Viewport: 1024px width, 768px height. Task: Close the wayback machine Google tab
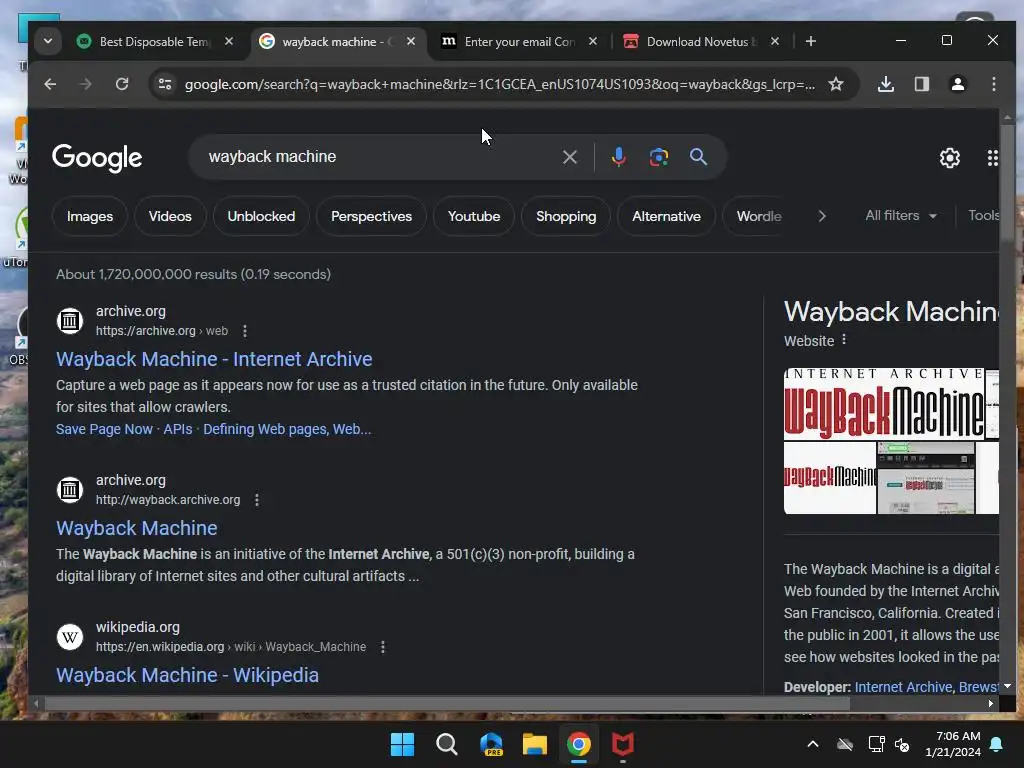coord(411,41)
